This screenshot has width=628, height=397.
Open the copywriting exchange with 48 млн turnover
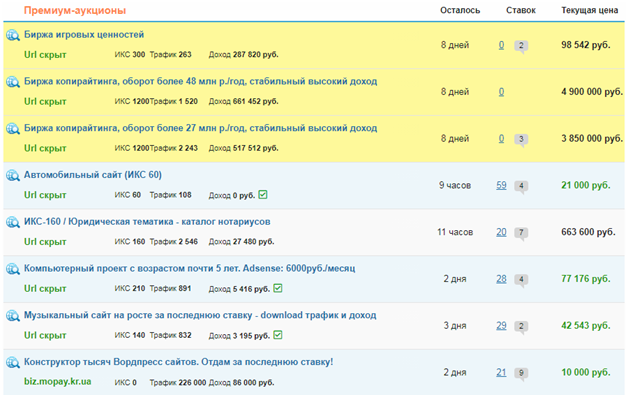coord(201,81)
